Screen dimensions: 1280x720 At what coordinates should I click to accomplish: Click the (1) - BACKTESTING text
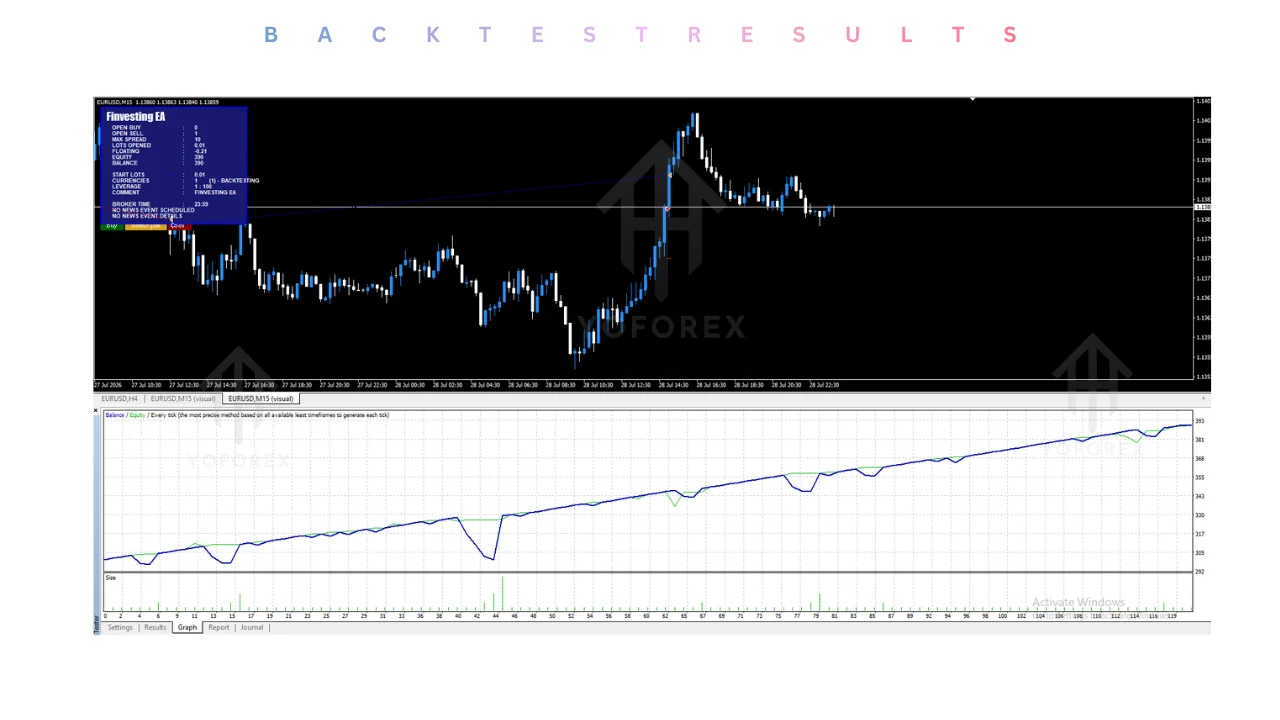click(234, 181)
